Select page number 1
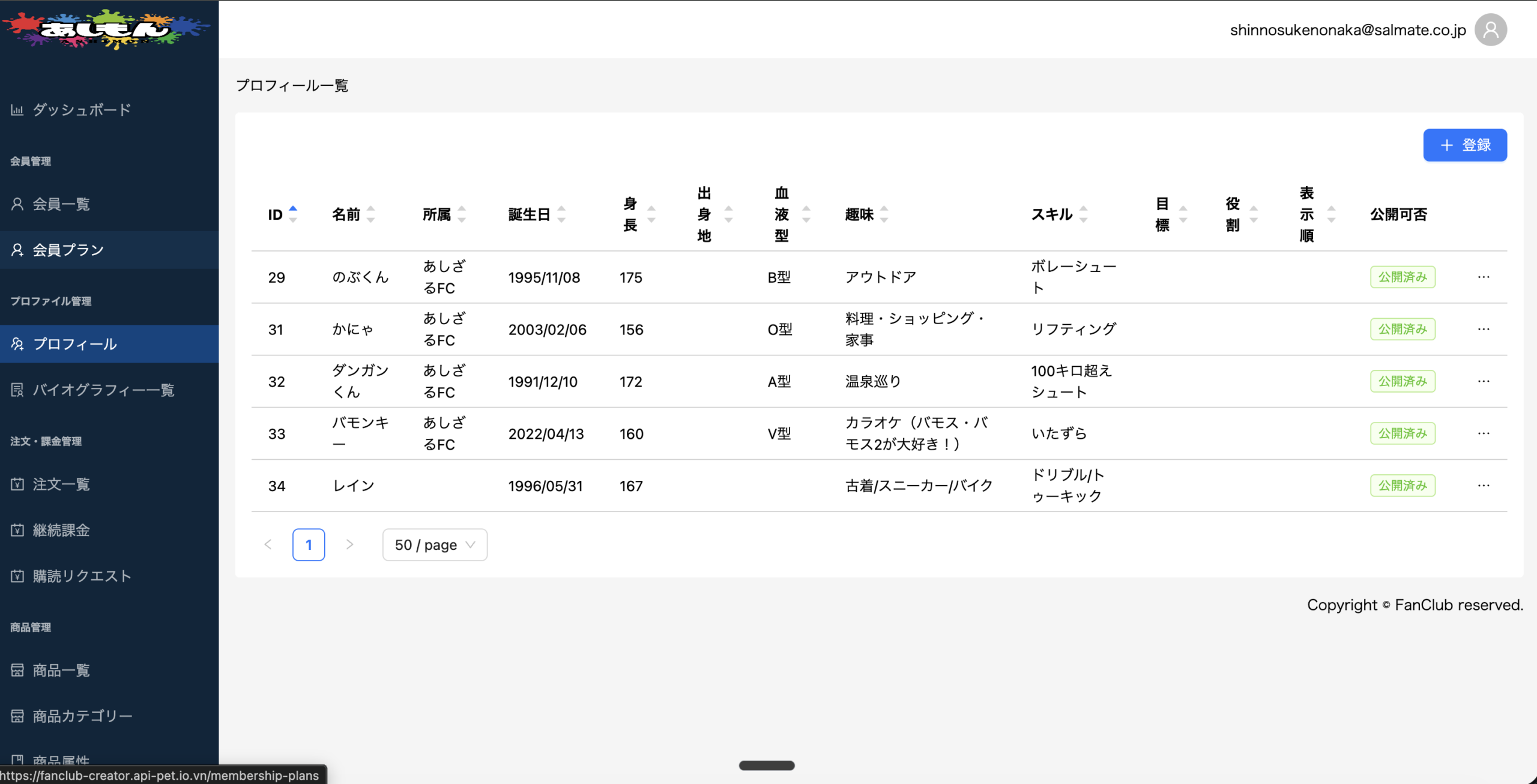Screen dimensions: 1537x784 click(309, 544)
